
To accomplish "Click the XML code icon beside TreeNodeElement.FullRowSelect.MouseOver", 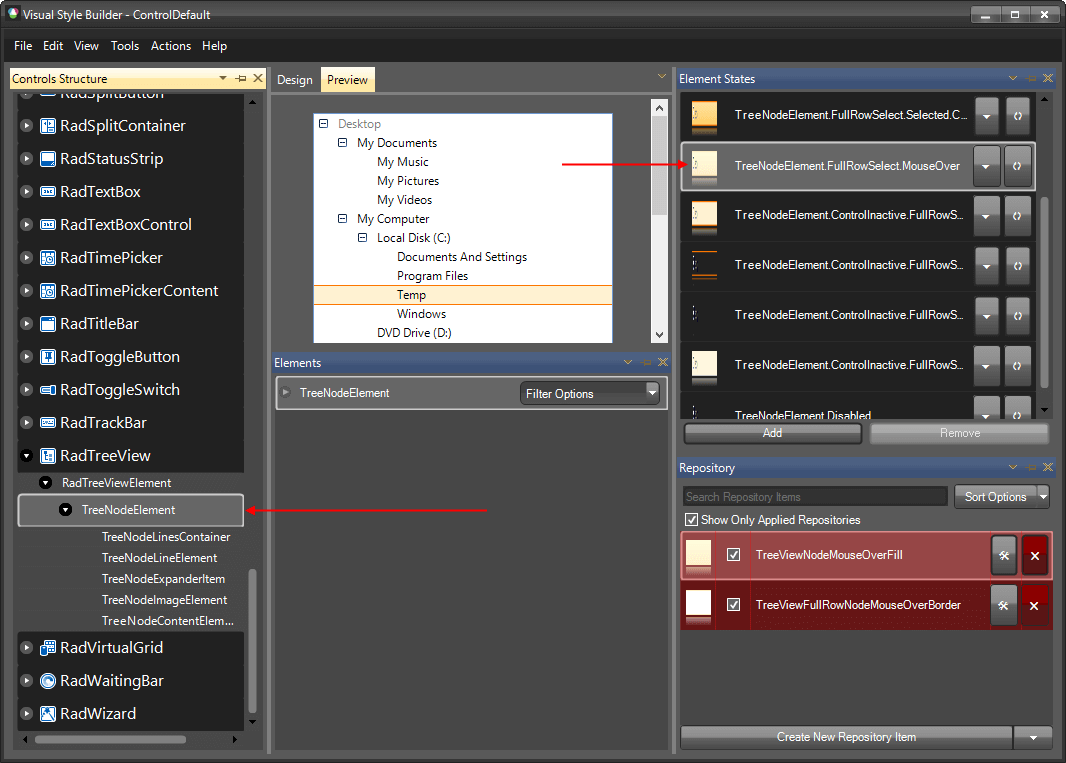I will [1018, 166].
